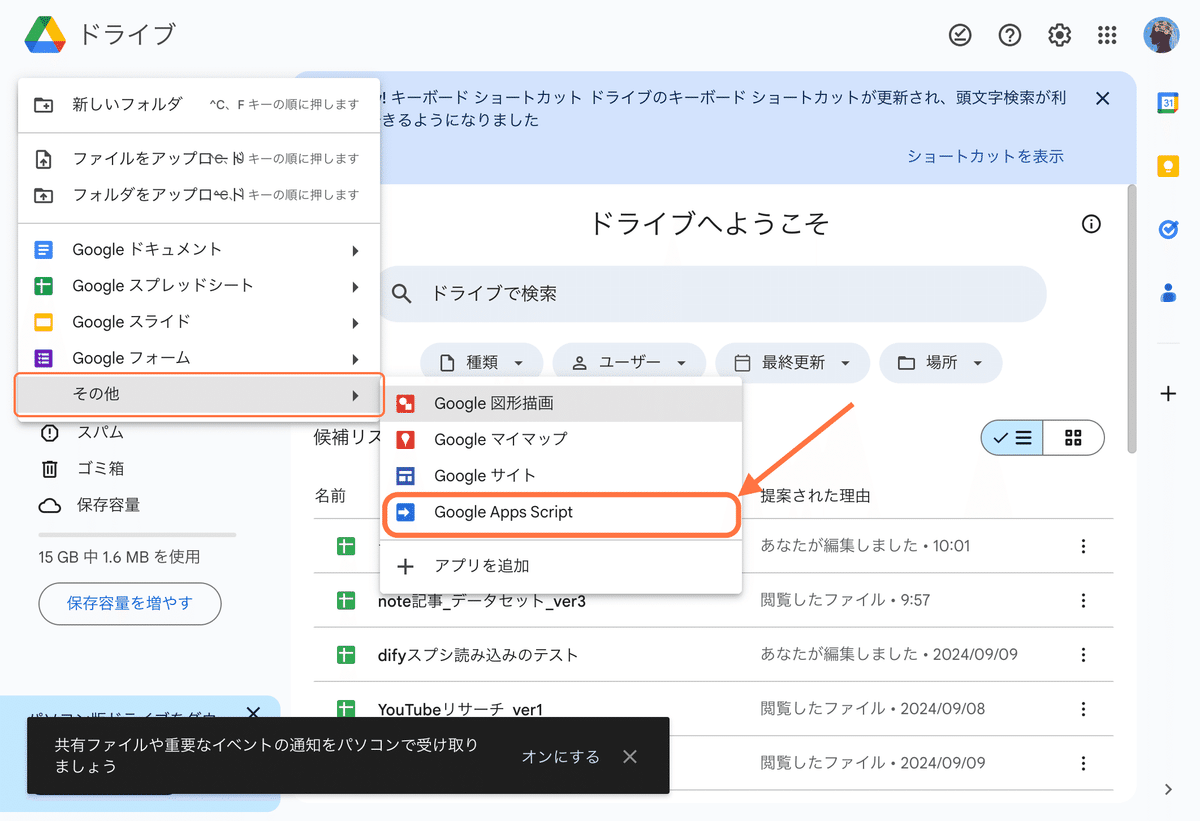This screenshot has height=821, width=1200.
Task: Click into ドライブで検索 search field
Action: [711, 294]
